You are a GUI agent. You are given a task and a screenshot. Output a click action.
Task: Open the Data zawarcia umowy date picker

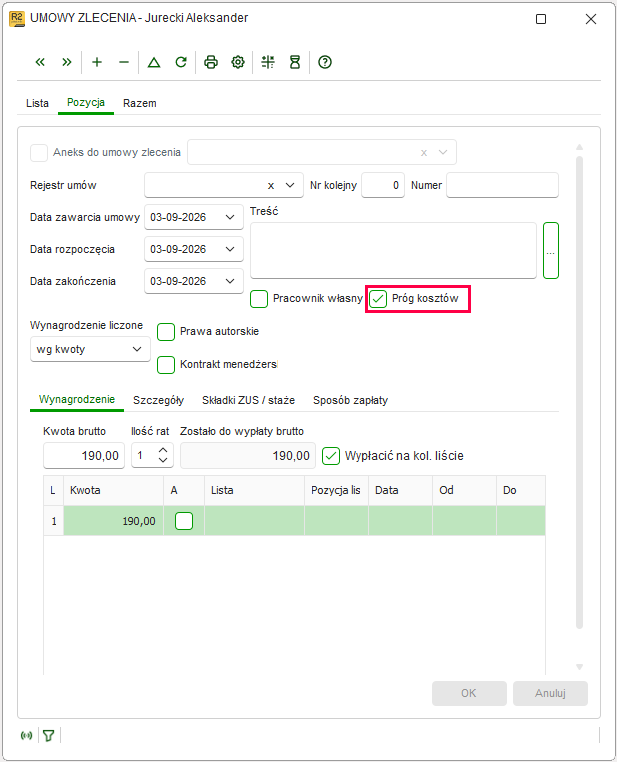click(x=230, y=217)
